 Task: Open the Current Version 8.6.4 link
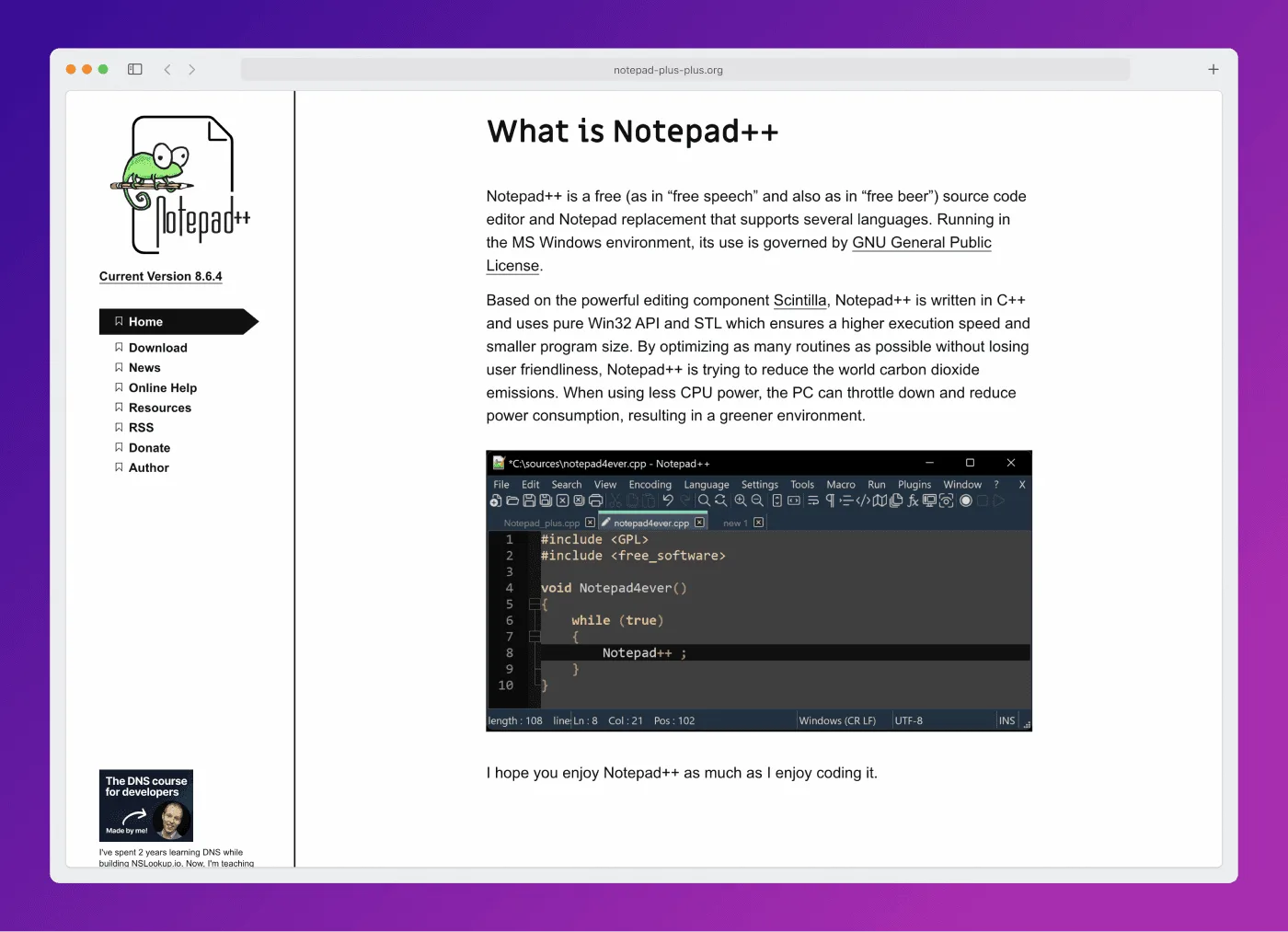pyautogui.click(x=161, y=276)
